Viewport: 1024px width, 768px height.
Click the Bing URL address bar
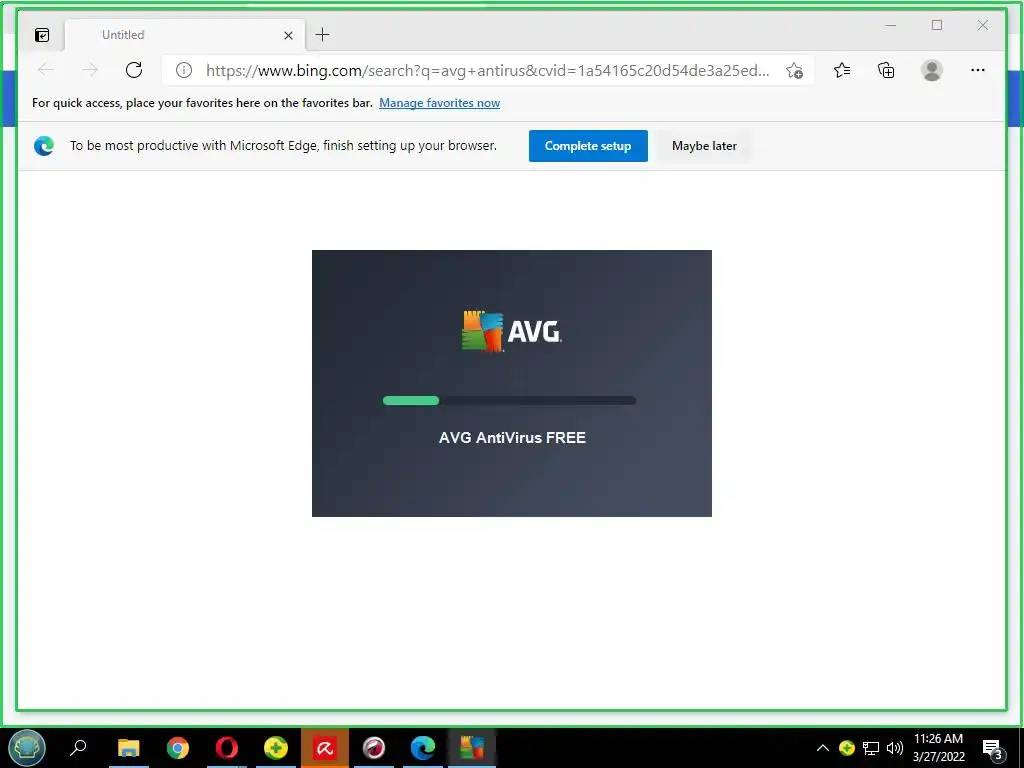tap(487, 71)
